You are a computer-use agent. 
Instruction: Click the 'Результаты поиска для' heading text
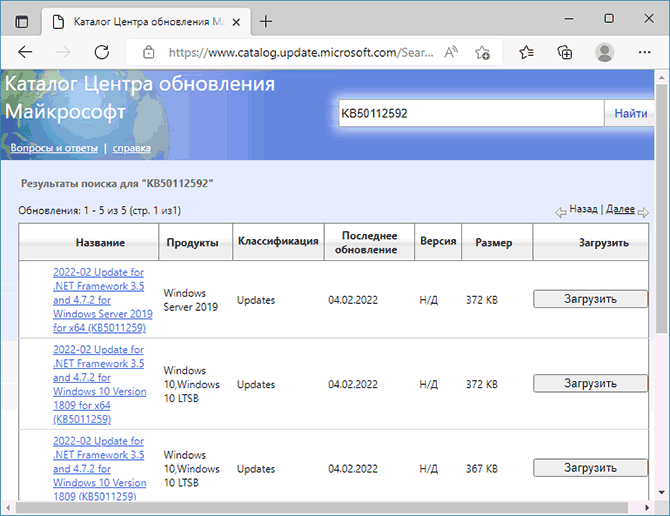pyautogui.click(x=117, y=184)
